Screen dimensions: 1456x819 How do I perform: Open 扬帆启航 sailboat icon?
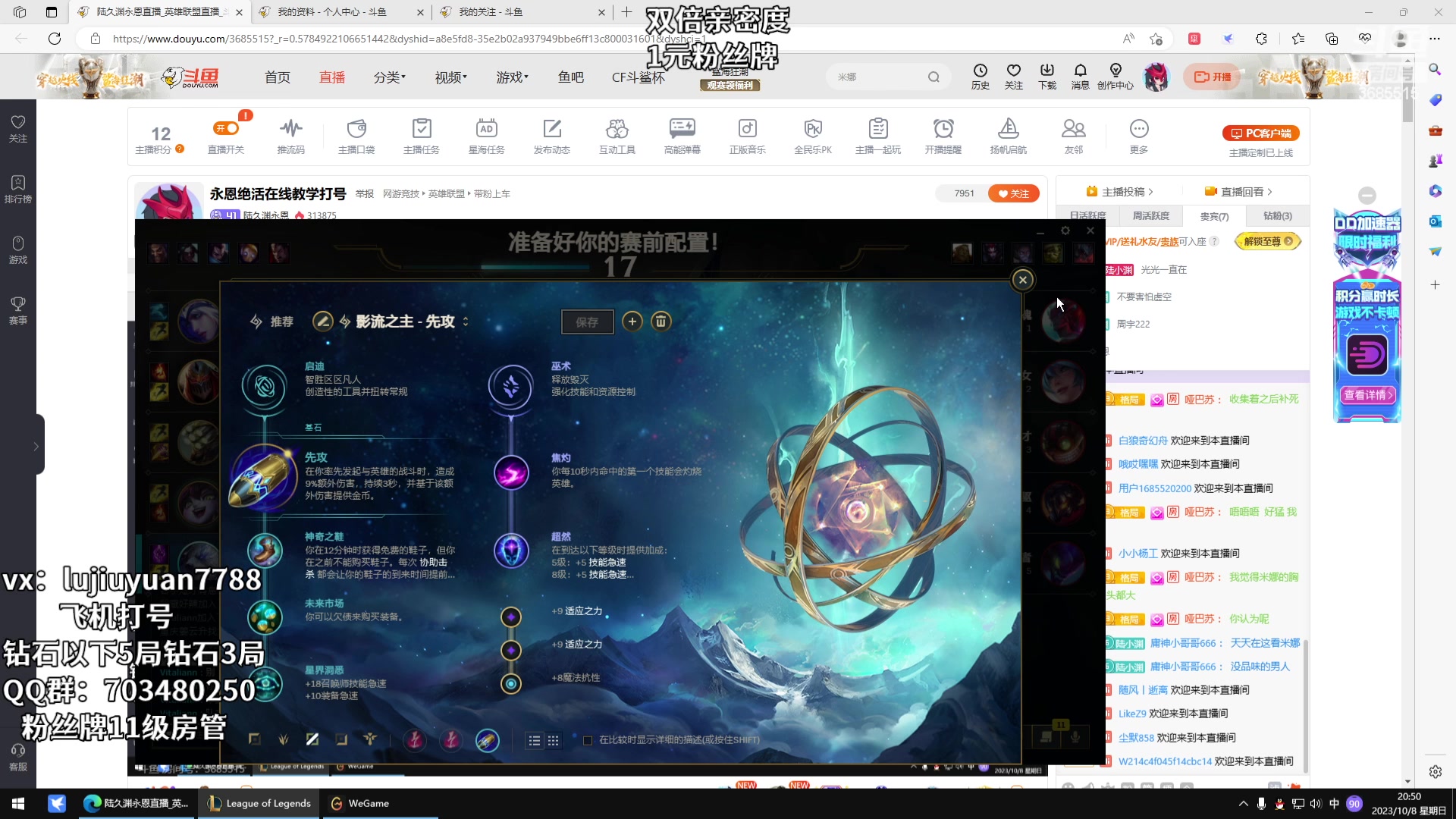pyautogui.click(x=1009, y=136)
